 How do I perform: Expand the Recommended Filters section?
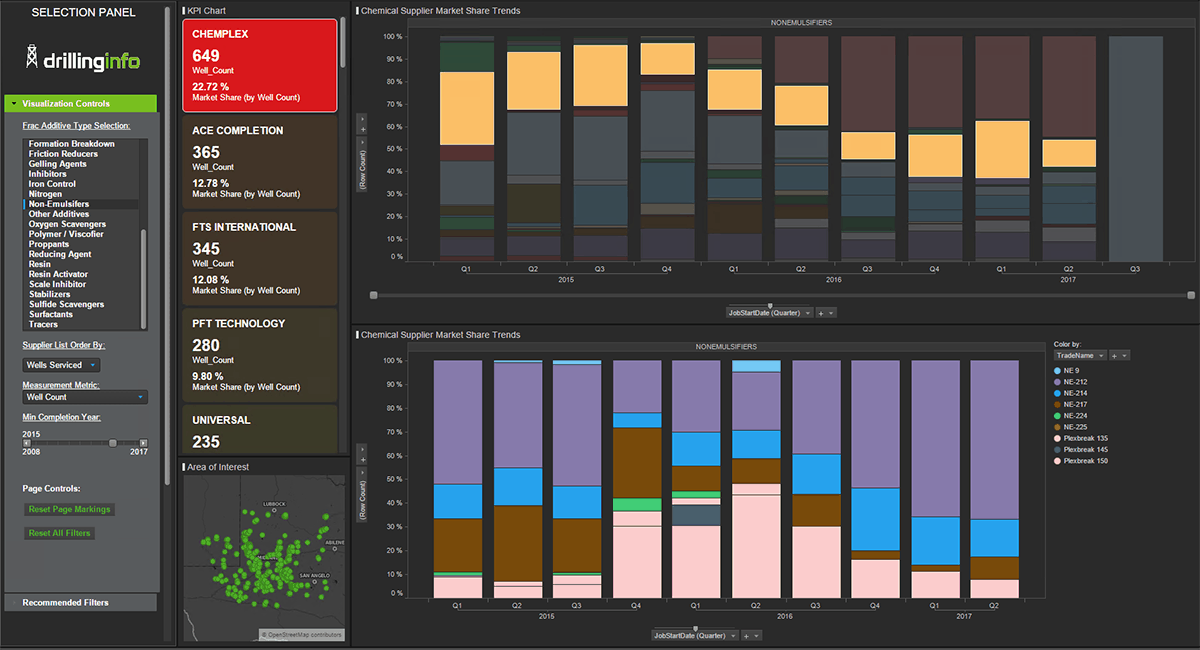click(x=80, y=602)
